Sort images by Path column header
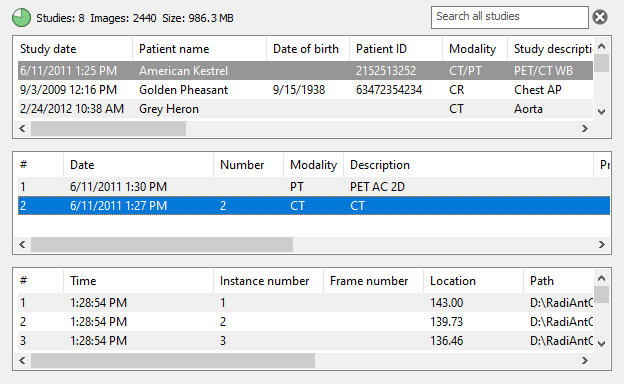Screen dimensions: 624x384 tap(558, 281)
